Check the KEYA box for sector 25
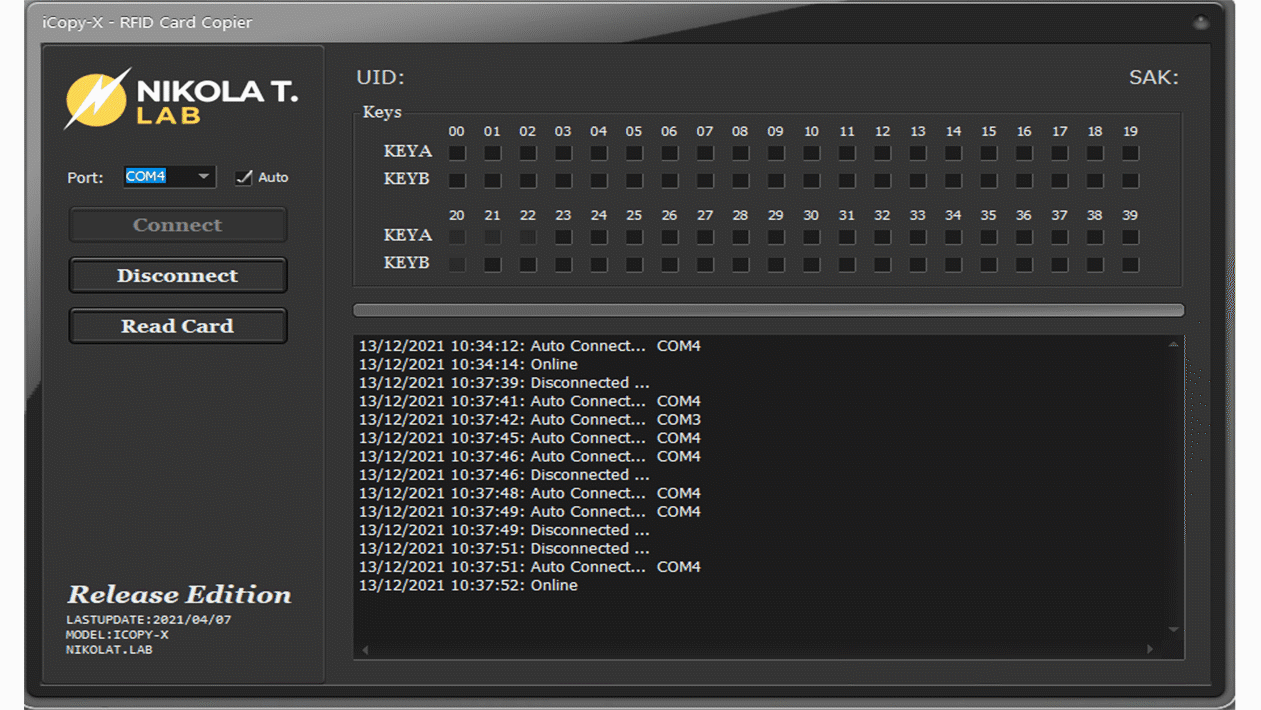 (x=634, y=237)
